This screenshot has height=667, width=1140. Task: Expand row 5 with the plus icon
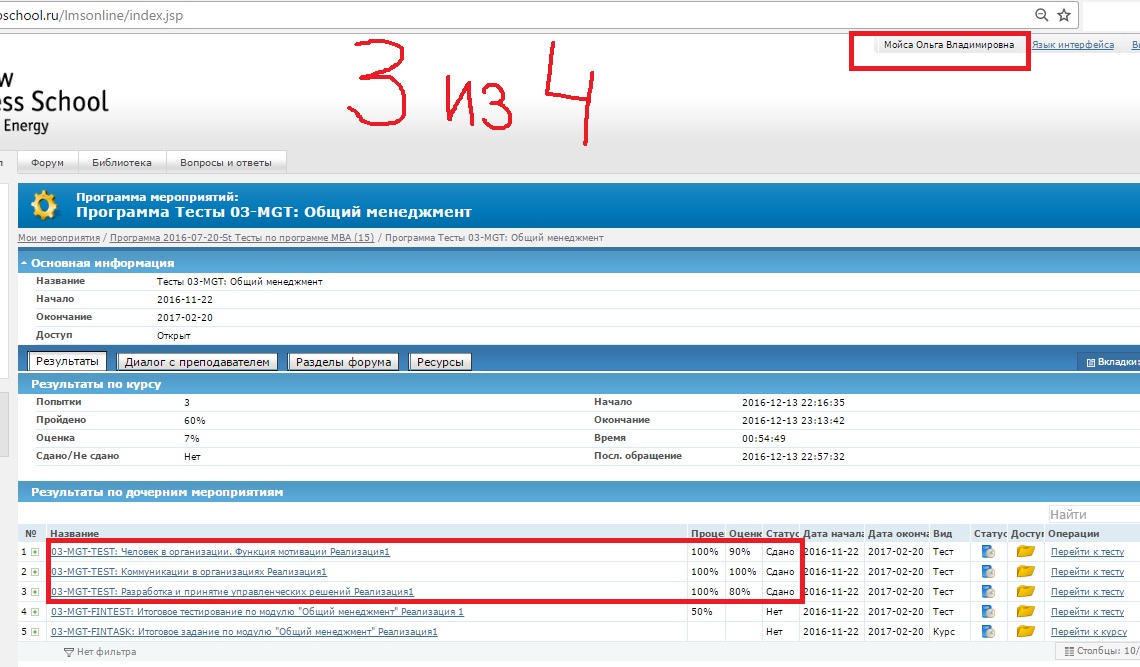point(35,632)
